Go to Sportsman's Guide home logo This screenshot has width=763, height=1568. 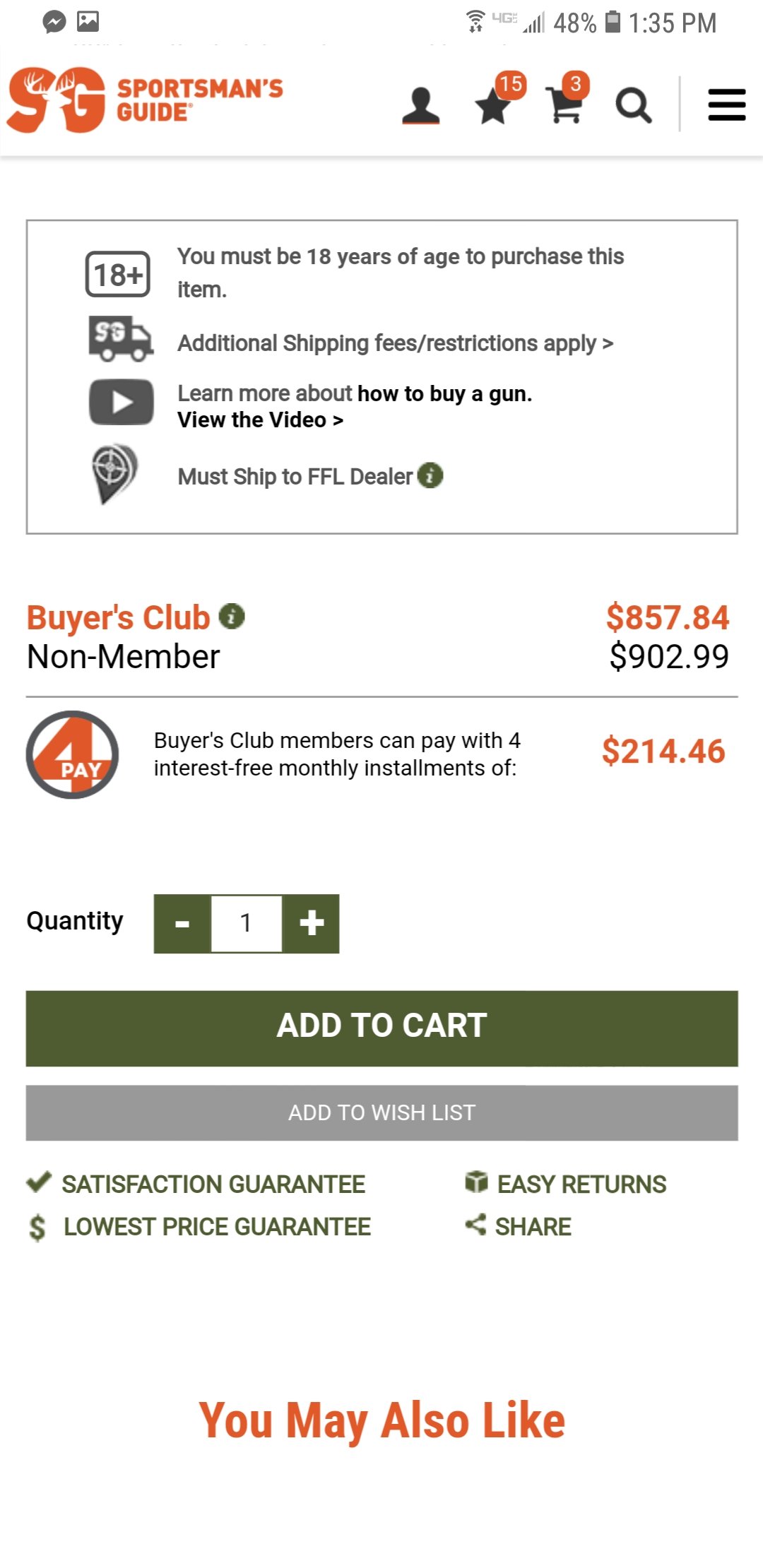click(x=145, y=100)
